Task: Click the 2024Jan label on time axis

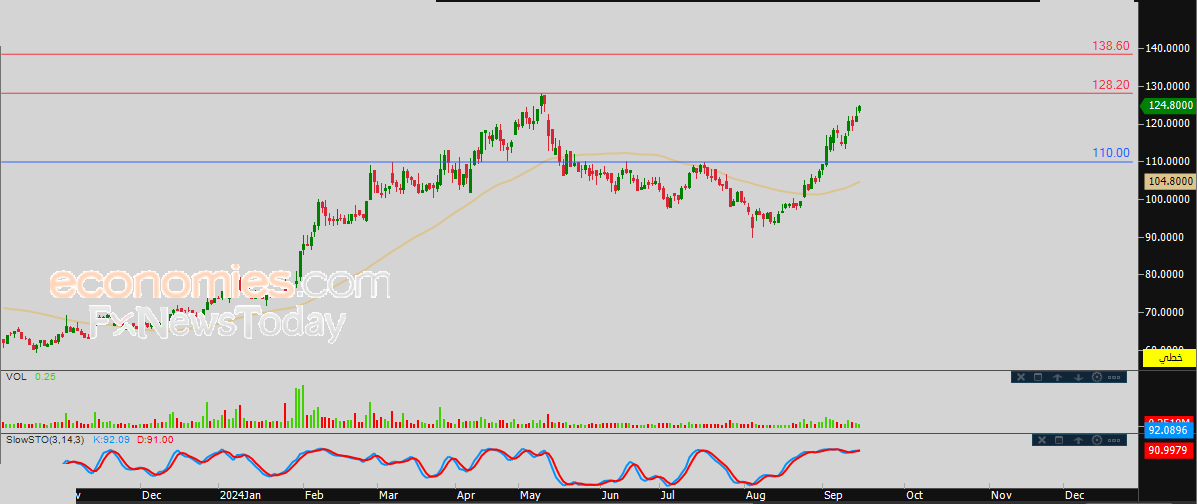Action: 241,495
